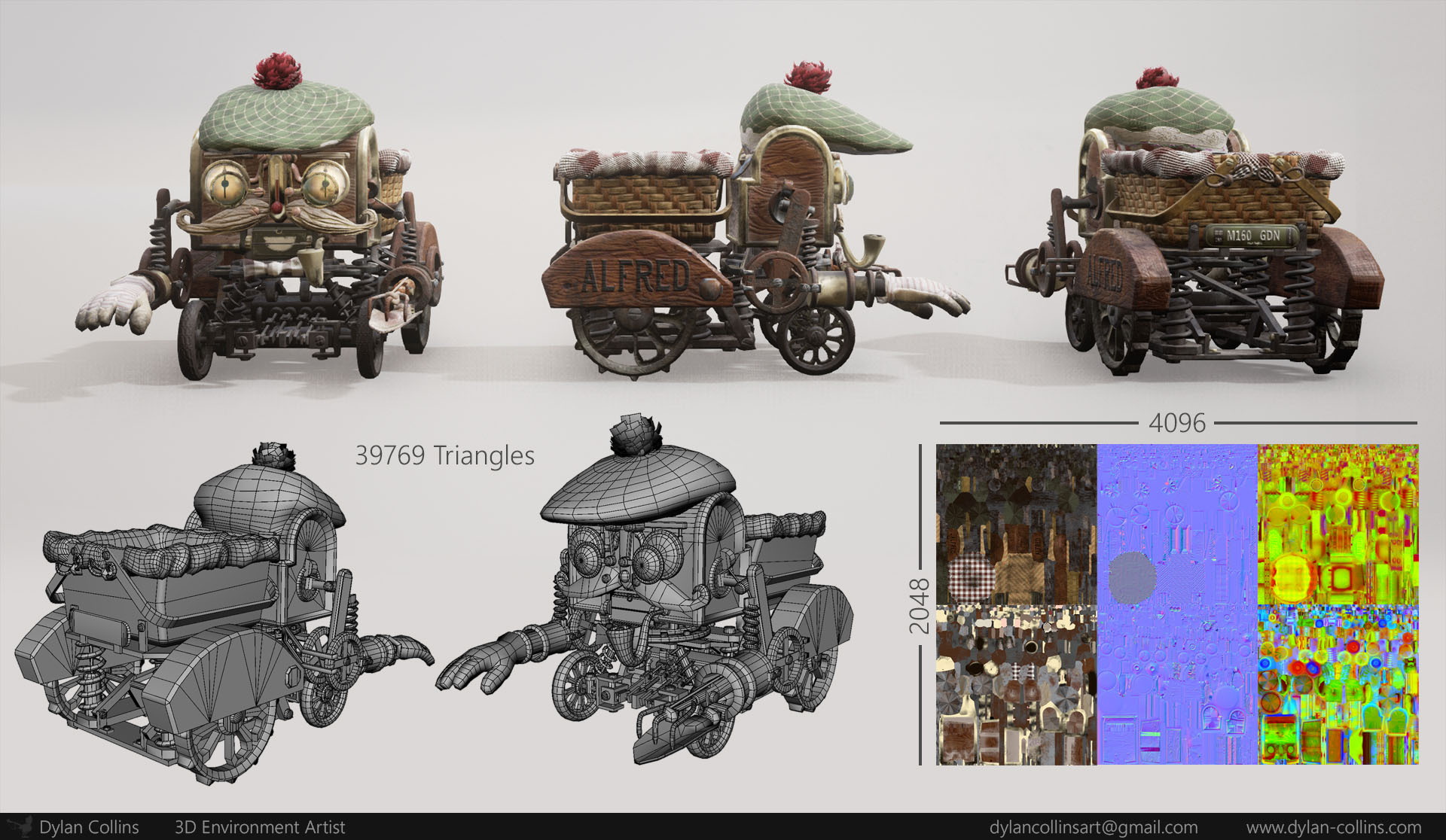Click the 4096 width dimension label
Viewport: 1446px width, 840px height.
pos(1177,423)
